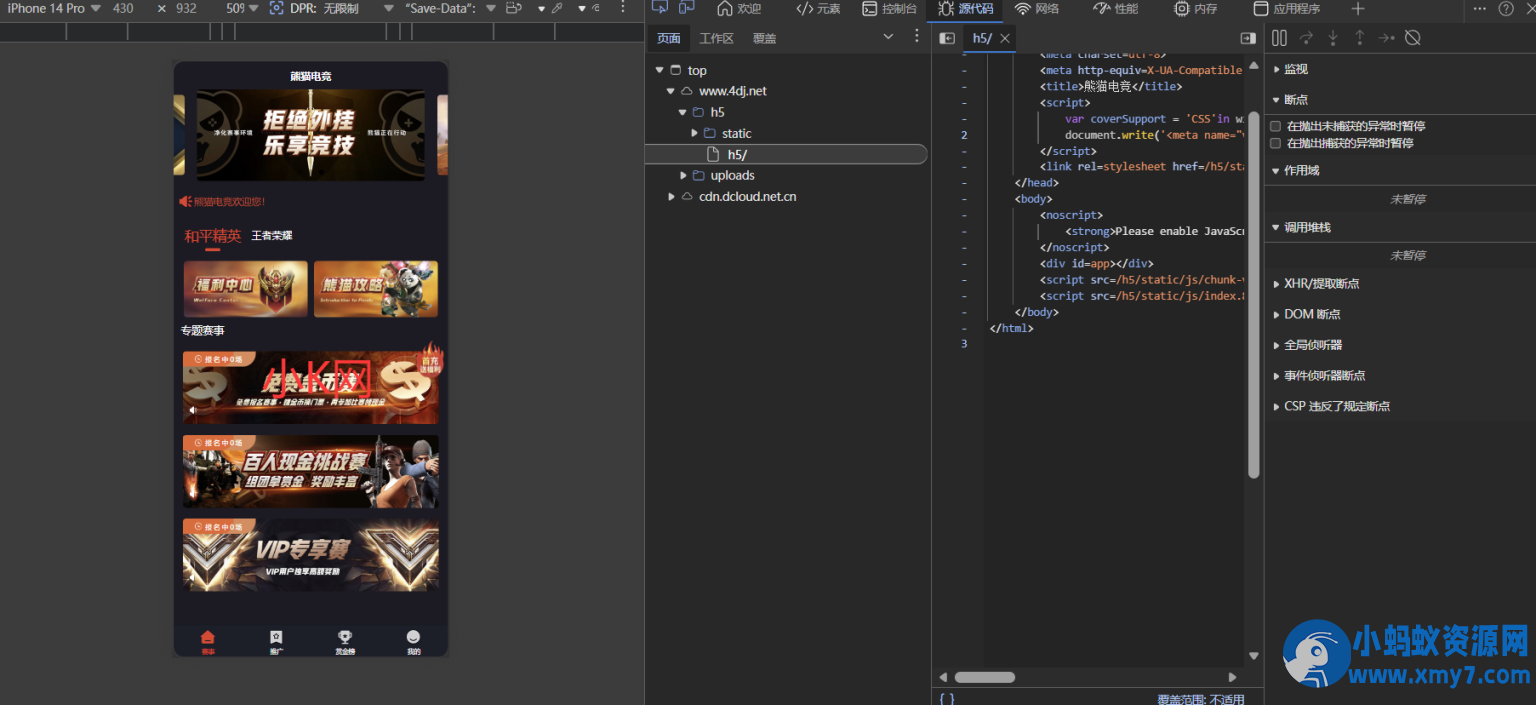Open the device toolbar three-dot menu
1536x705 pixels.
pos(624,8)
